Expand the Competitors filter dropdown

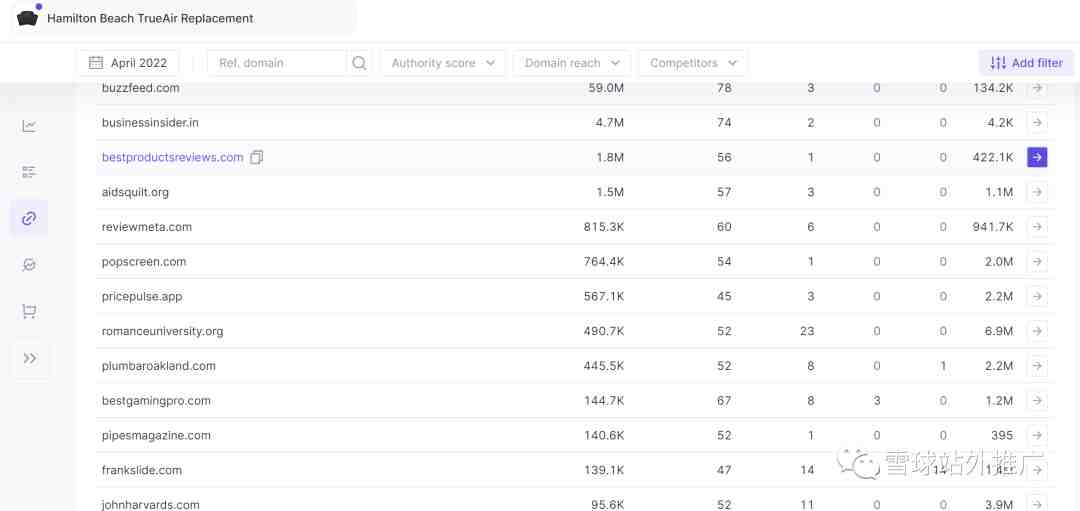693,63
